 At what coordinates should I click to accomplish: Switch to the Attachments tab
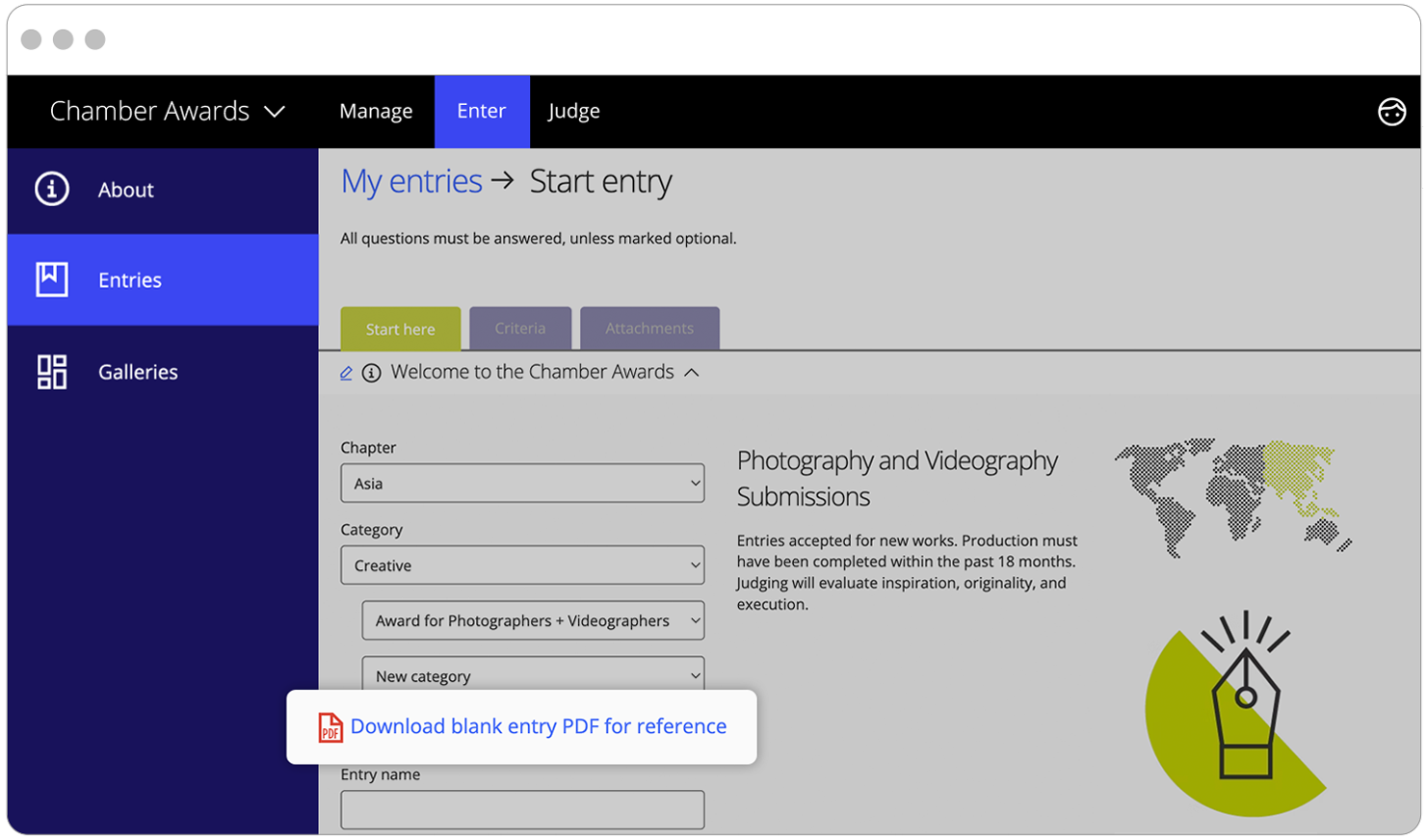pyautogui.click(x=649, y=328)
